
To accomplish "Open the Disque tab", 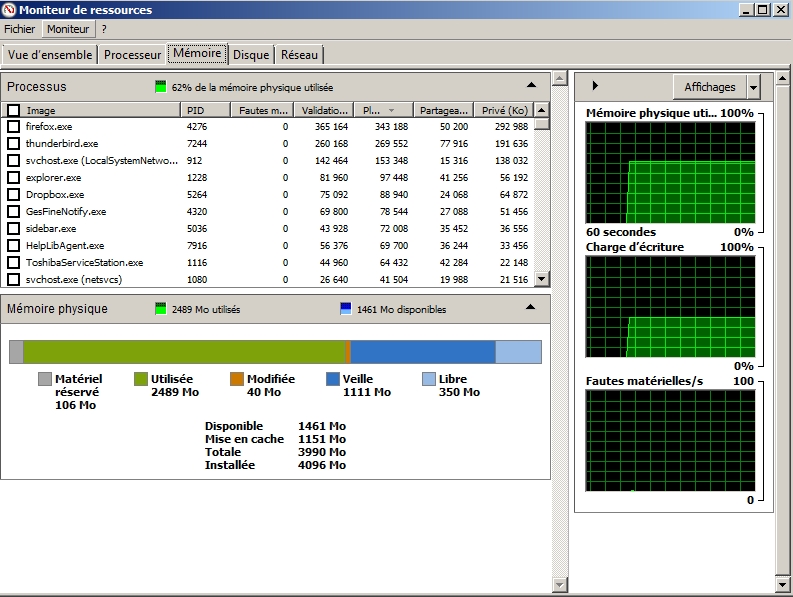I will pos(251,55).
